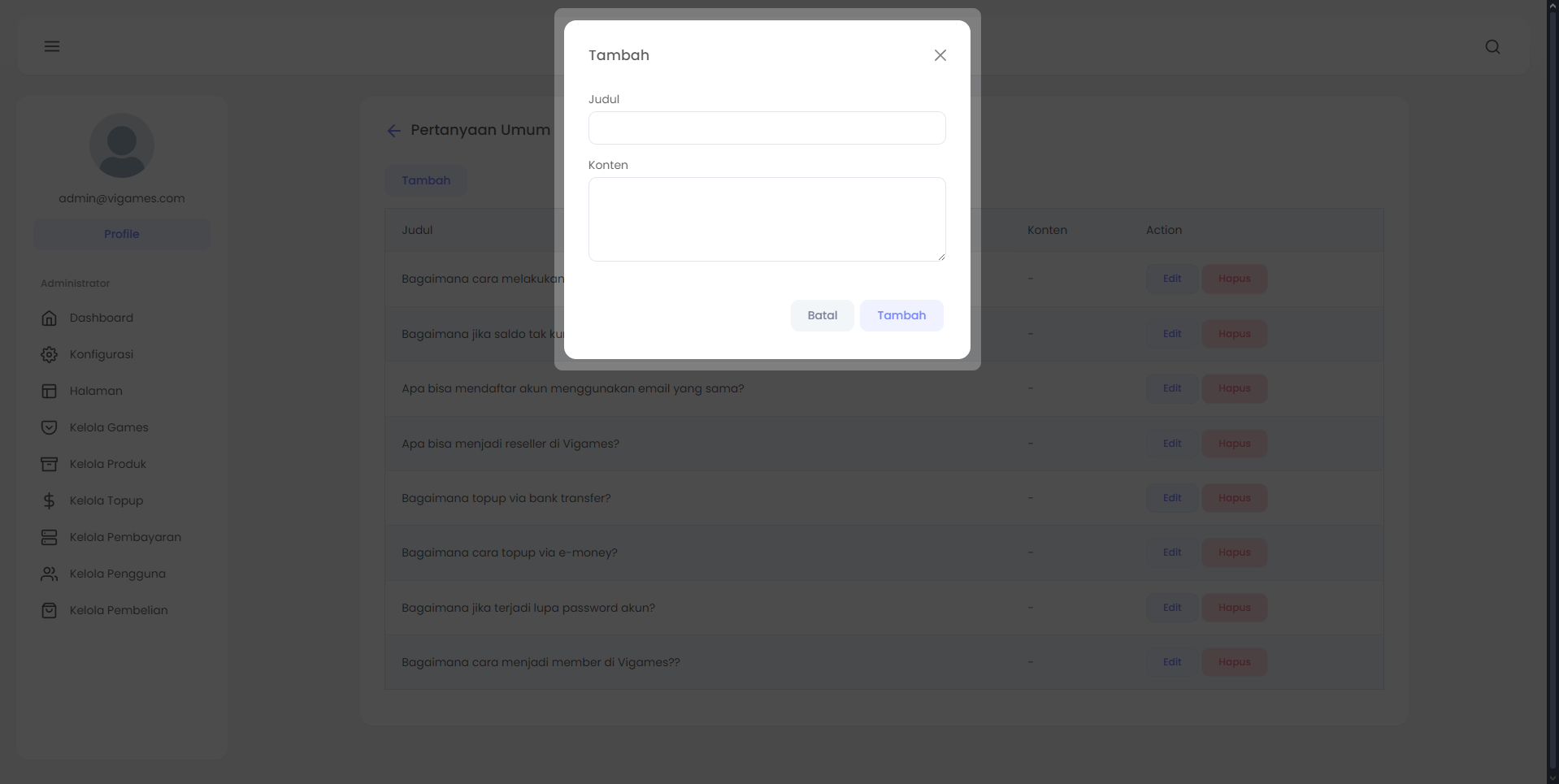This screenshot has height=784, width=1559.
Task: Click the Konten column header in table
Action: [1047, 230]
